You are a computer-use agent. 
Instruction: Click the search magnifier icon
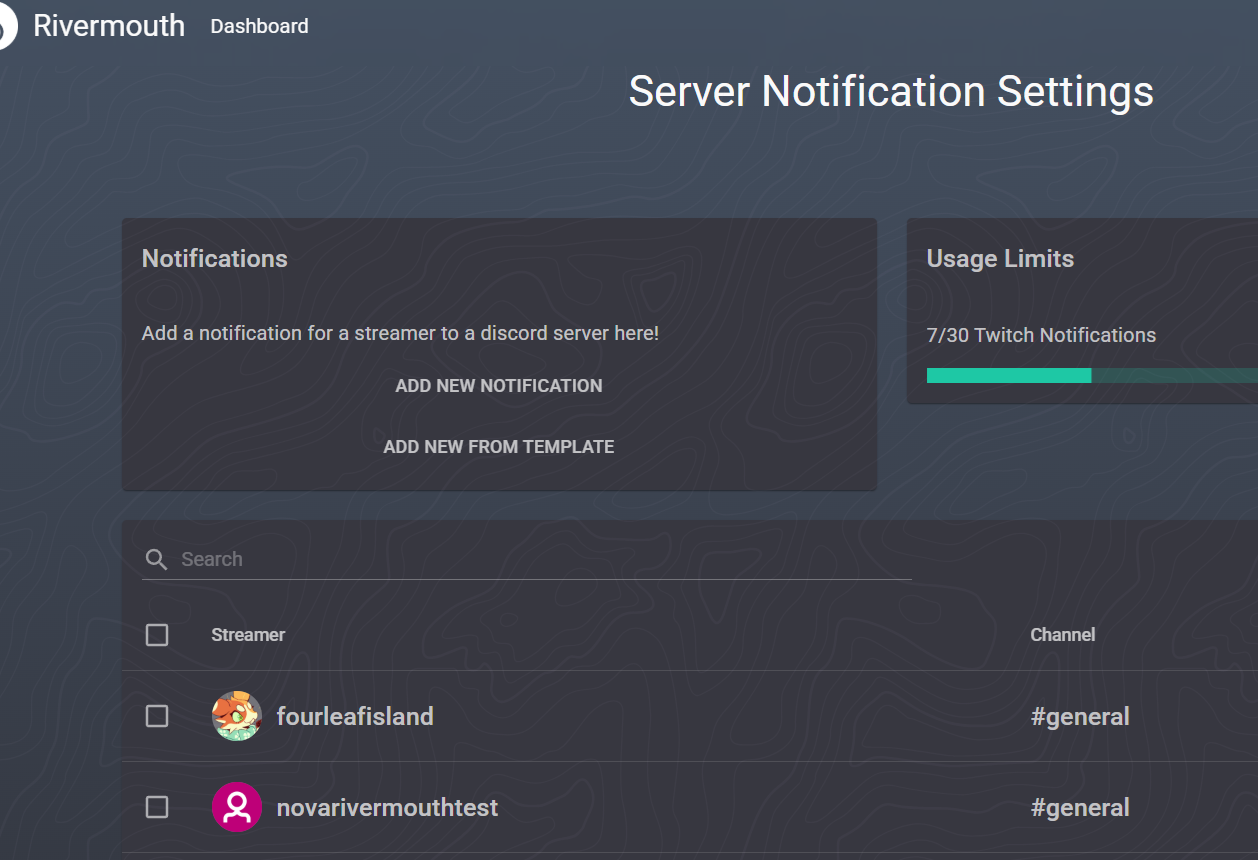(156, 559)
